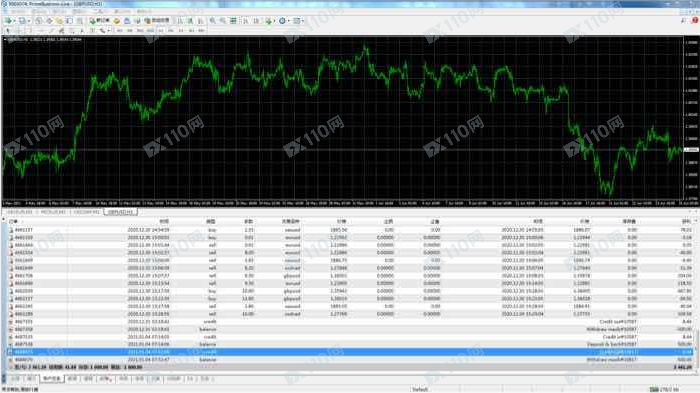Click the New Order toolbar button

click(100, 21)
